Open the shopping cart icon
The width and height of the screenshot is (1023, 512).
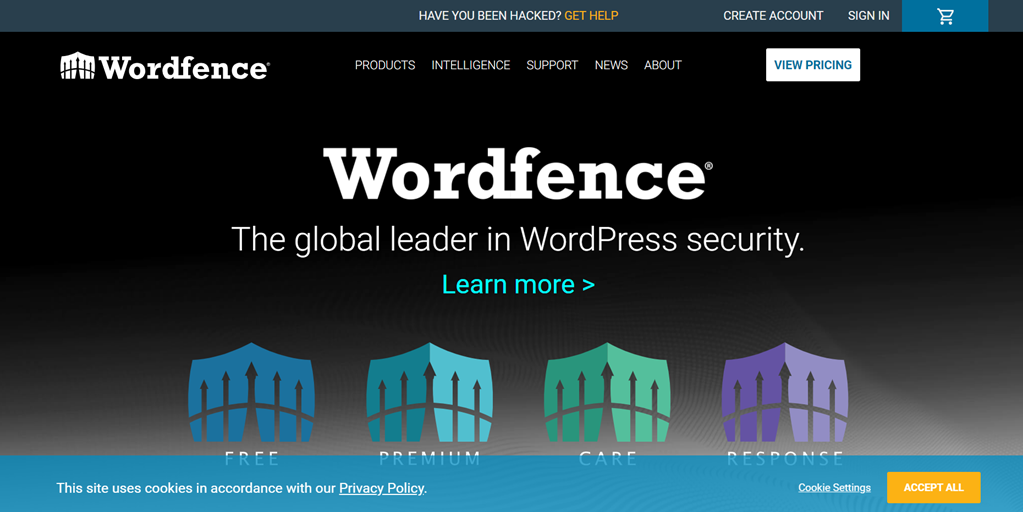tap(945, 16)
